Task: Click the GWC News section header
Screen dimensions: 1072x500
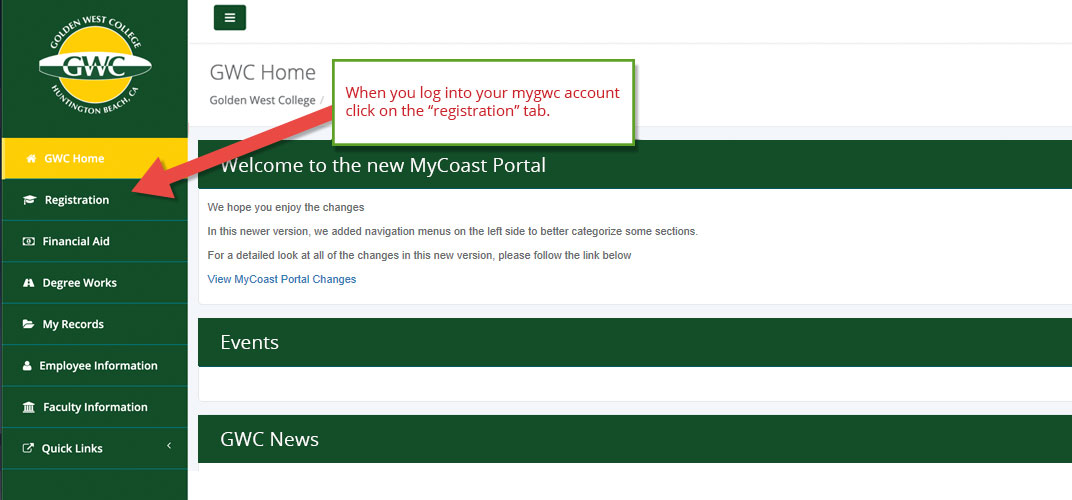Action: (635, 438)
